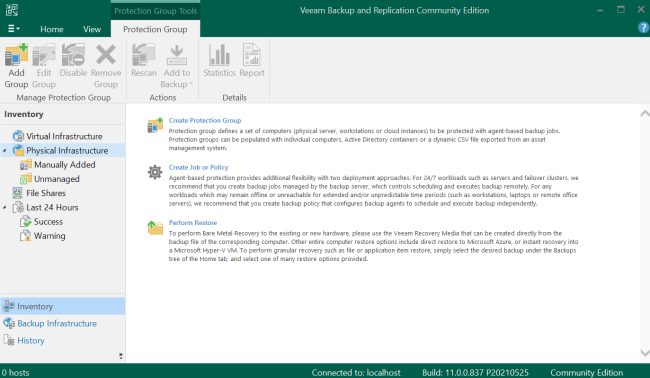Click the Protection Group Tools contextual tab
Screen dimensions: 650x378
tap(155, 11)
